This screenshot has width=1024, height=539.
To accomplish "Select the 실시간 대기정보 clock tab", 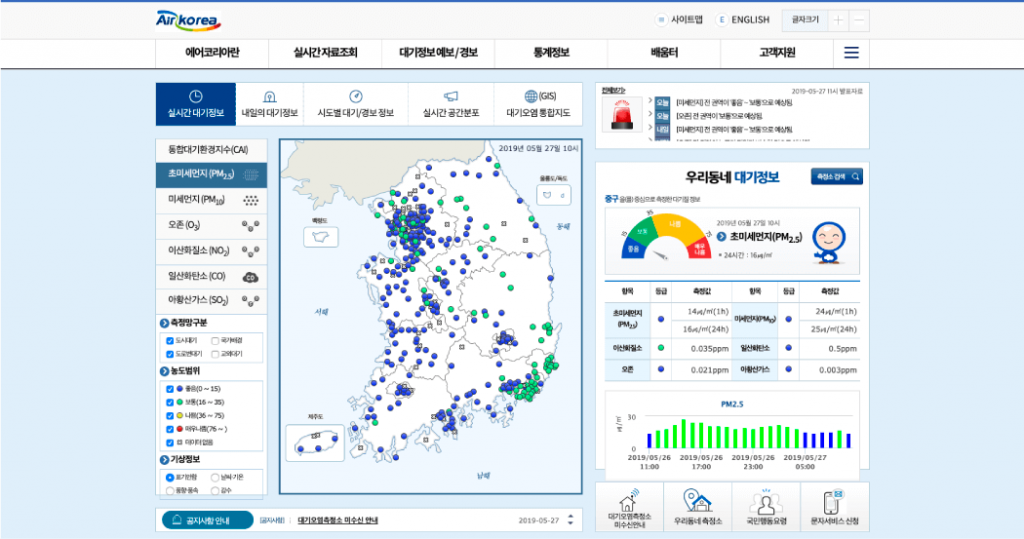I will click(x=195, y=104).
